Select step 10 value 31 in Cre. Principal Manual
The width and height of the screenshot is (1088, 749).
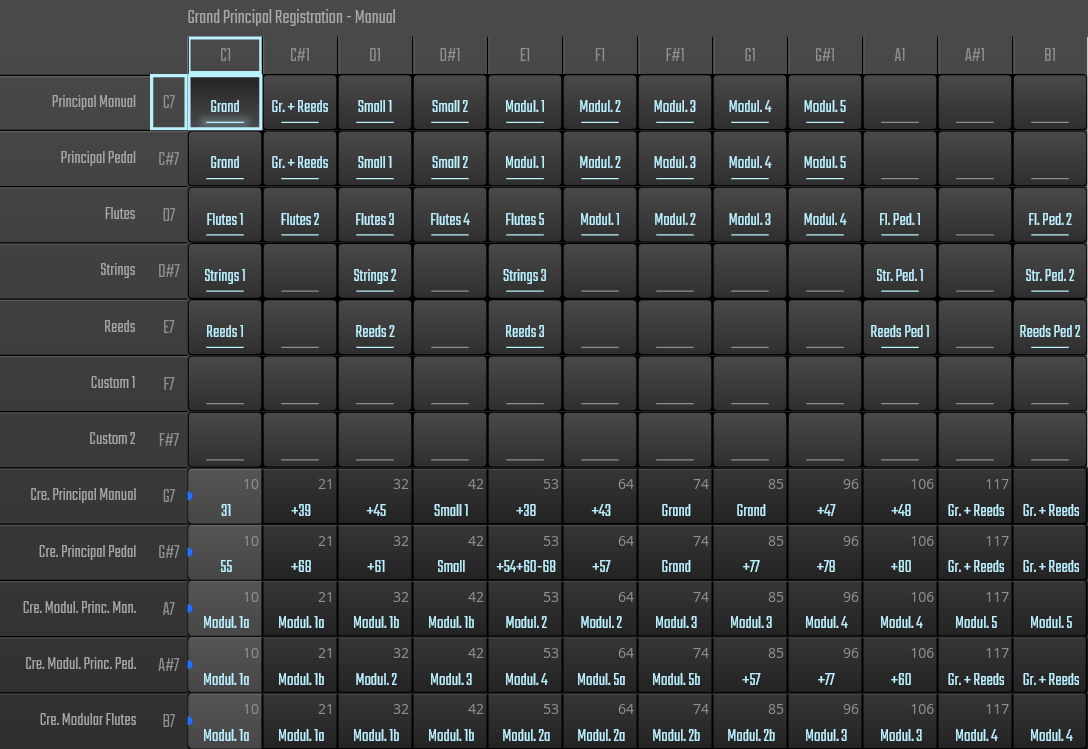[225, 497]
